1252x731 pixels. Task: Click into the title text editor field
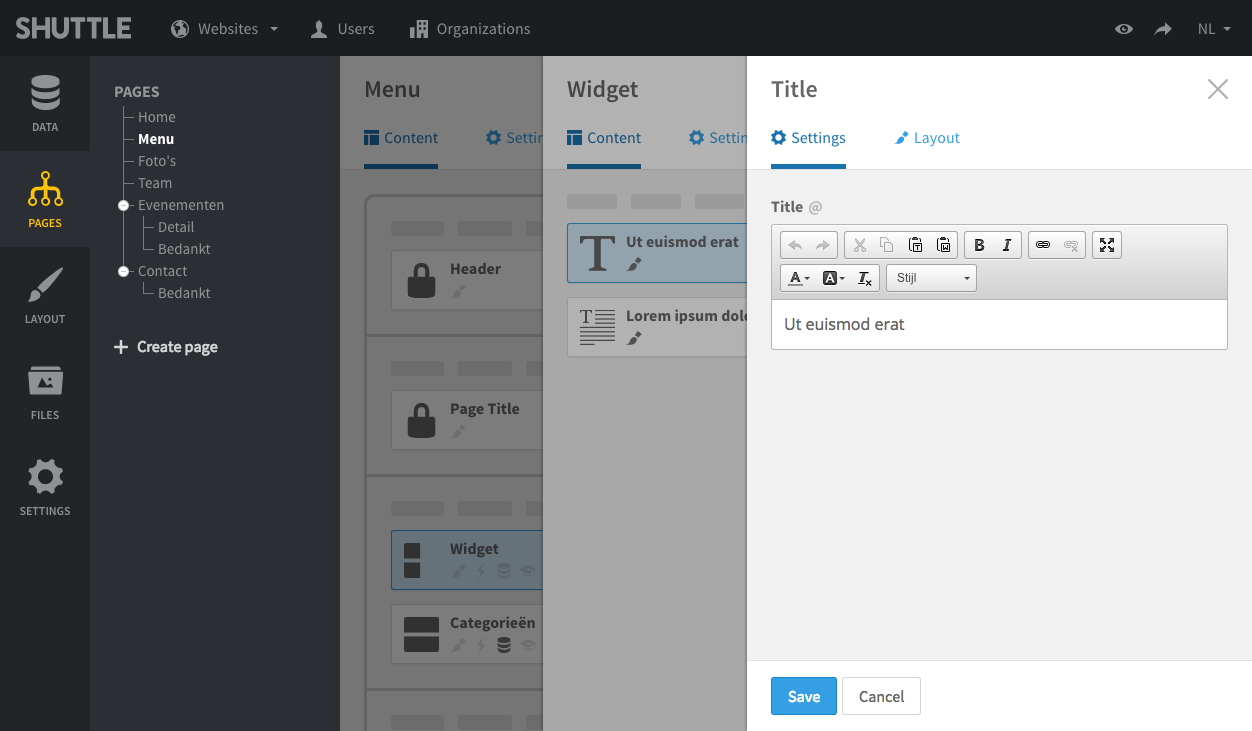coord(998,325)
